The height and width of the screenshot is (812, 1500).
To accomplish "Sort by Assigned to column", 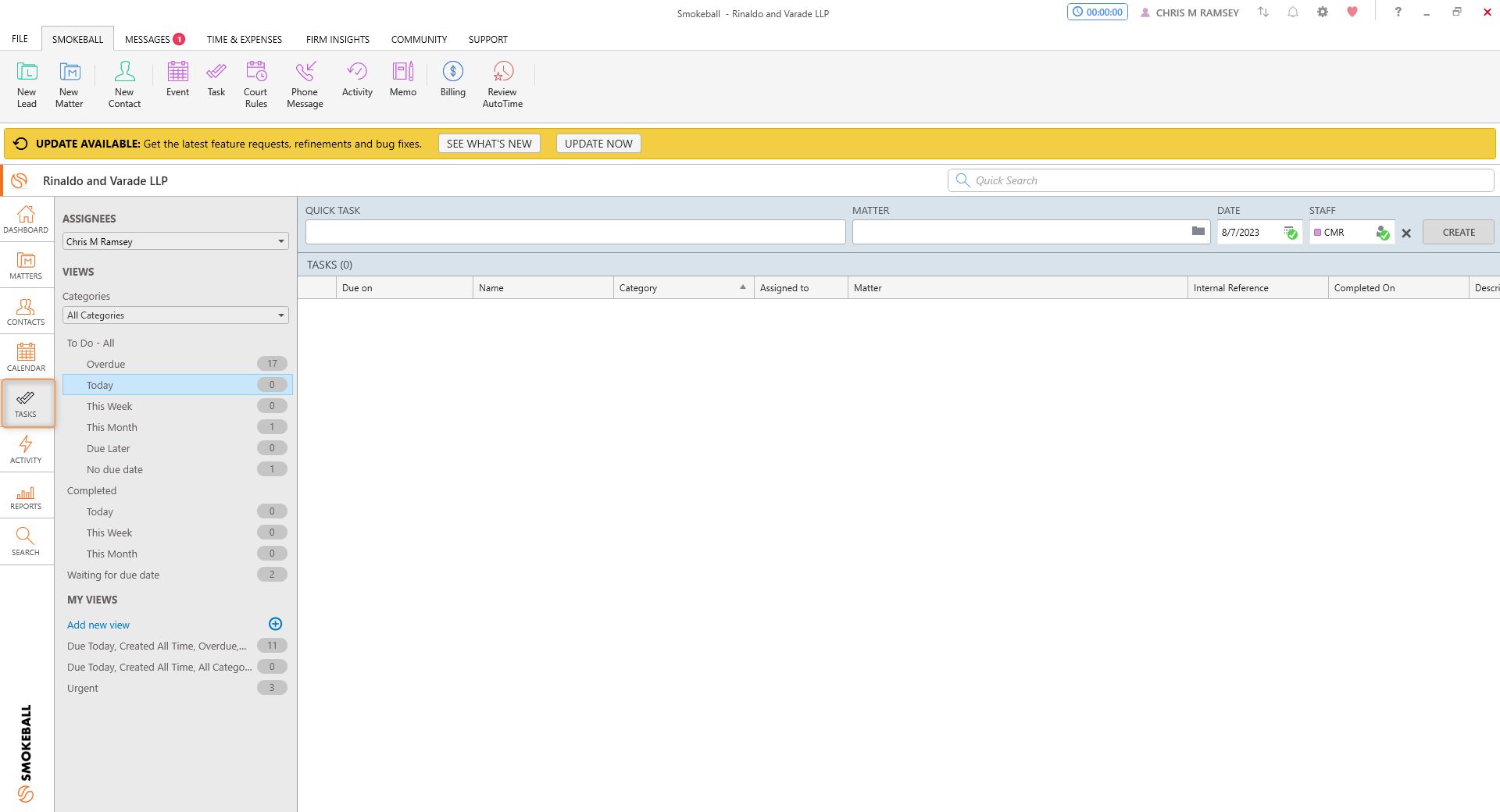I will pos(801,287).
